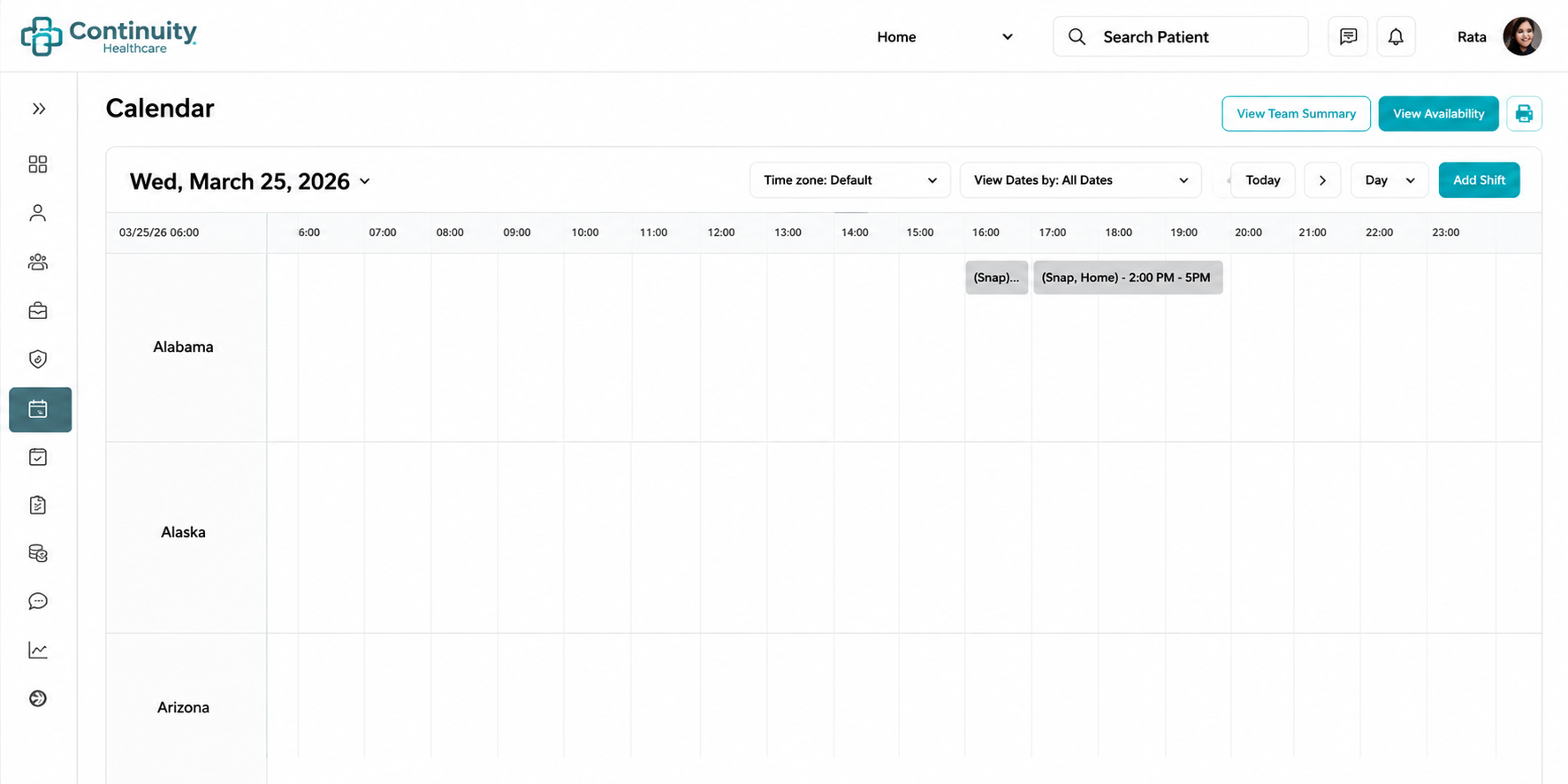Open the group of people sidebar icon
The width and height of the screenshot is (1568, 784).
(38, 262)
